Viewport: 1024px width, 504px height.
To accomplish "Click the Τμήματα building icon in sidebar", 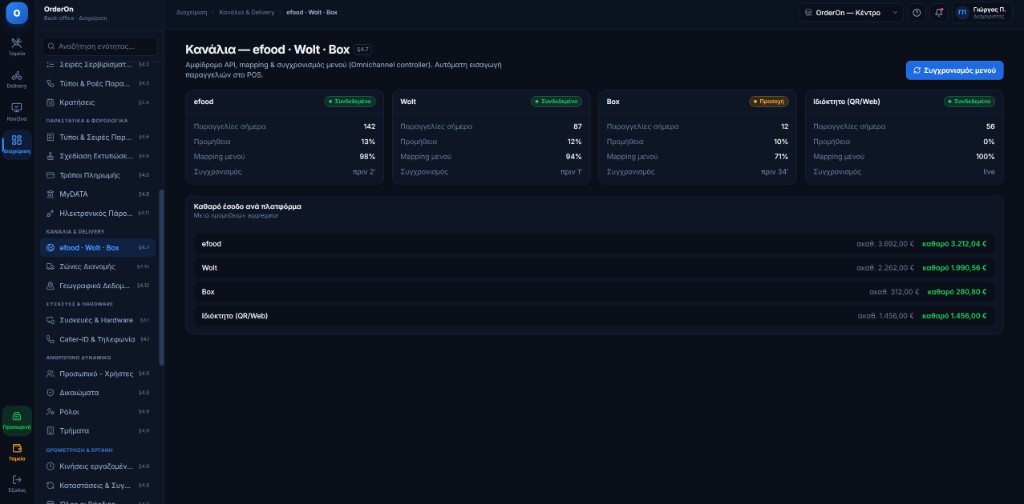I will [50, 431].
